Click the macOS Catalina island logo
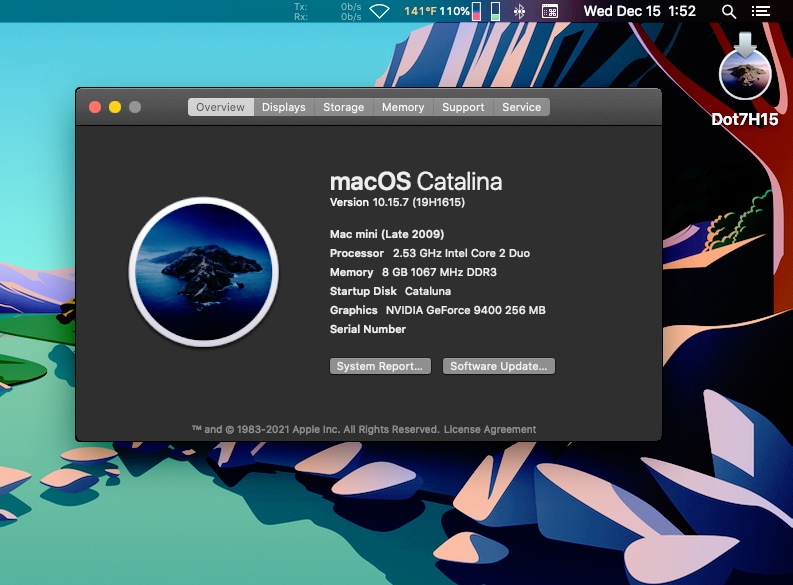This screenshot has height=585, width=793. point(204,272)
